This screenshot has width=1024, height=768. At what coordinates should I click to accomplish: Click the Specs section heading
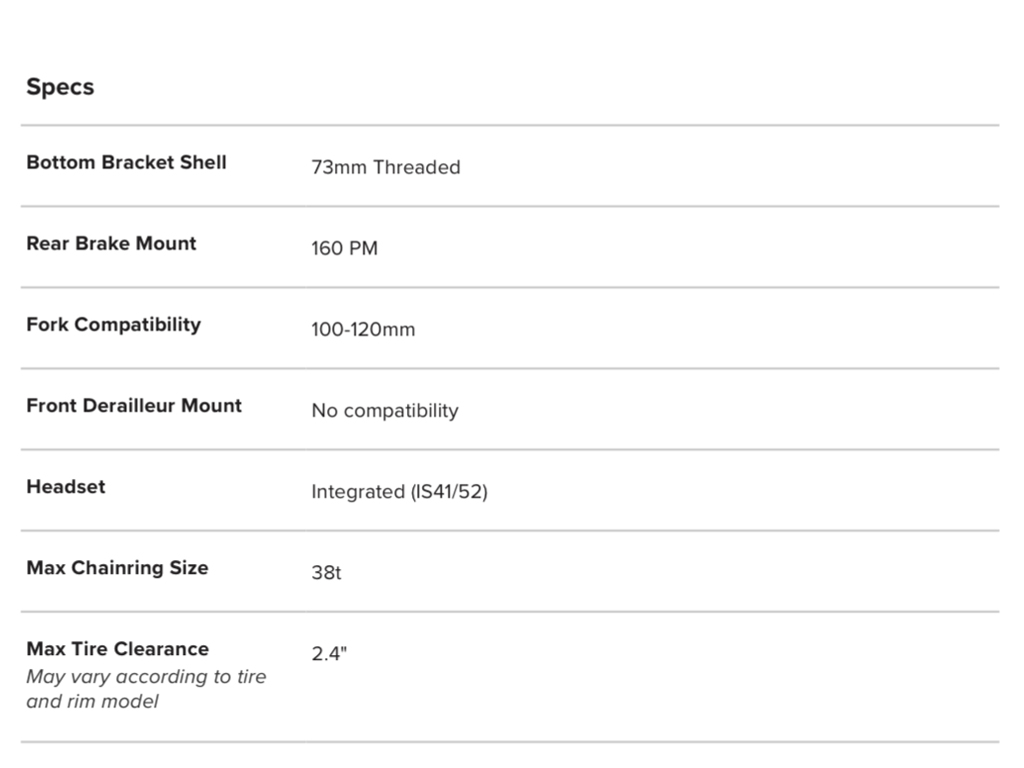[60, 87]
